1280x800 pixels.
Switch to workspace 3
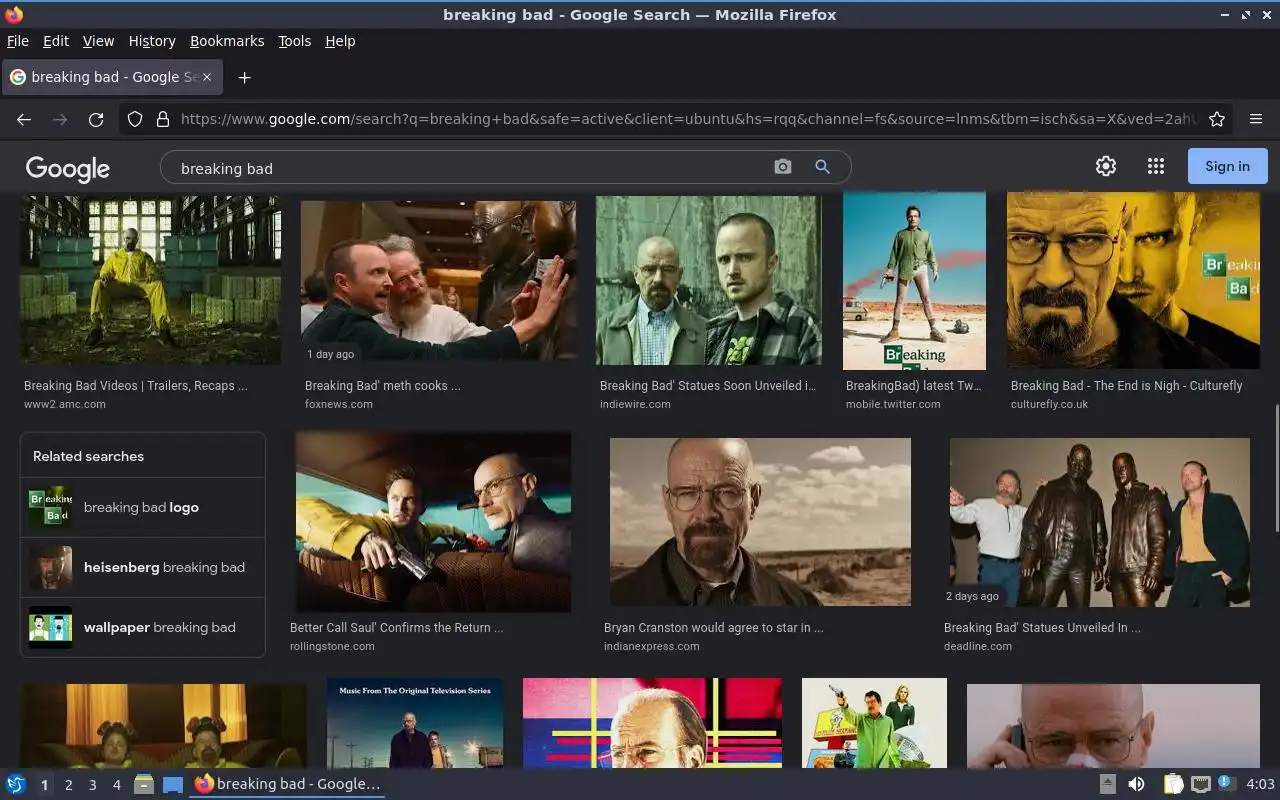click(92, 785)
